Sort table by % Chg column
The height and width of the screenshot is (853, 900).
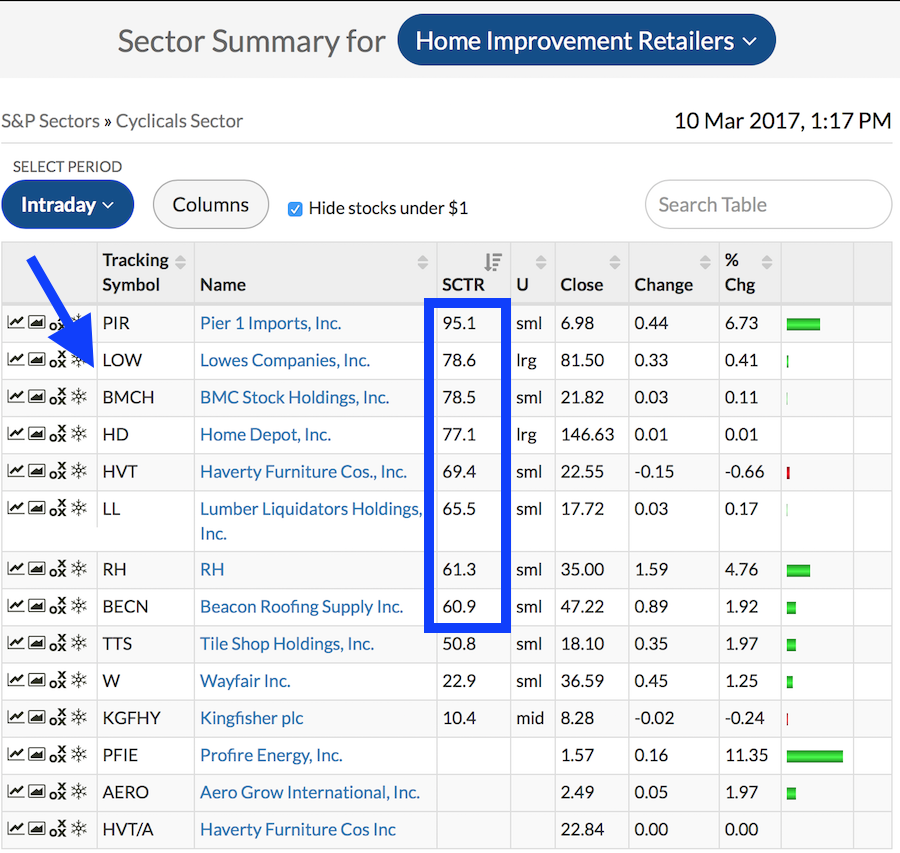[767, 262]
